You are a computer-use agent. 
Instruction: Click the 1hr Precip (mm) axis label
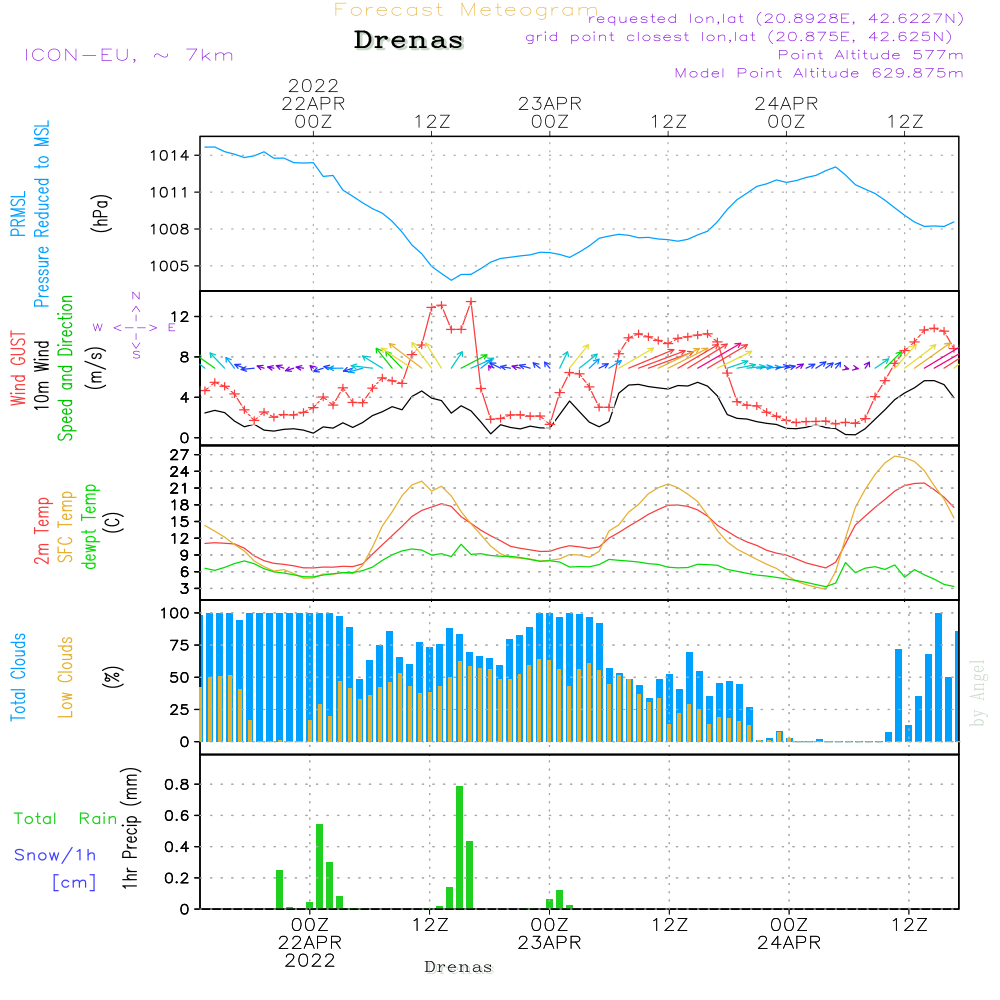tap(130, 828)
